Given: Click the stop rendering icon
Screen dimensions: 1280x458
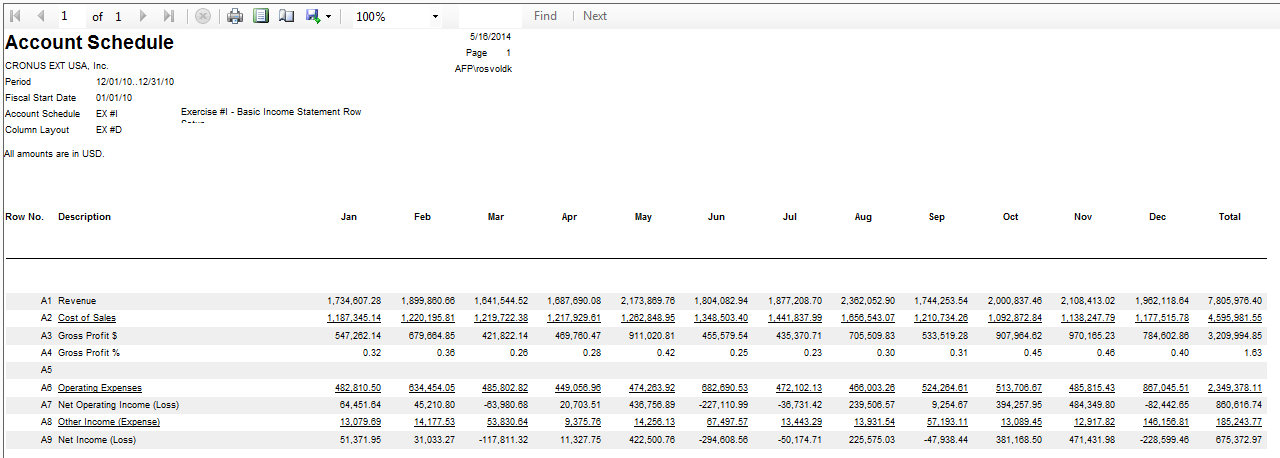Looking at the screenshot, I should tap(203, 16).
